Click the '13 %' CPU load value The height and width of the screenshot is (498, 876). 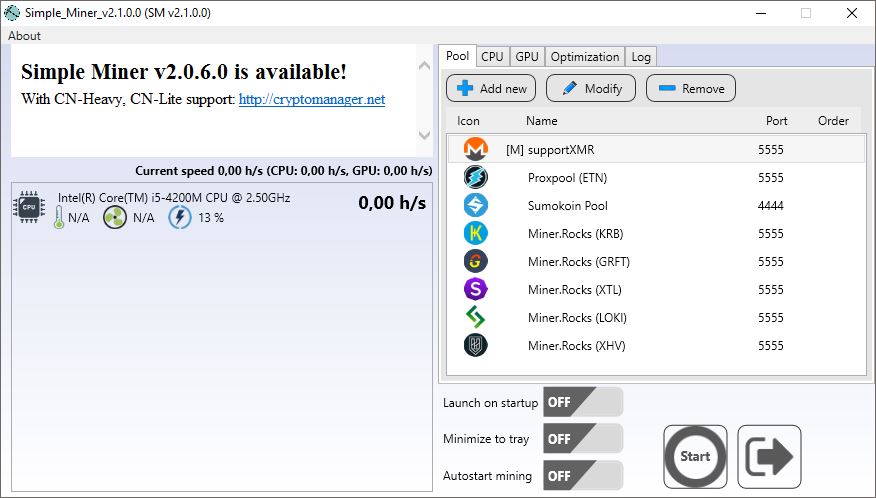(x=211, y=218)
